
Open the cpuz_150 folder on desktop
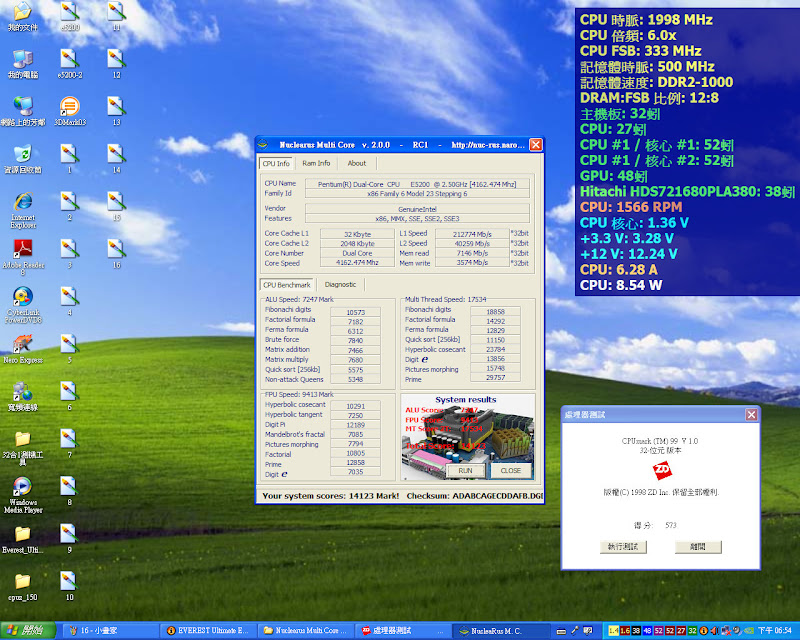[22, 581]
